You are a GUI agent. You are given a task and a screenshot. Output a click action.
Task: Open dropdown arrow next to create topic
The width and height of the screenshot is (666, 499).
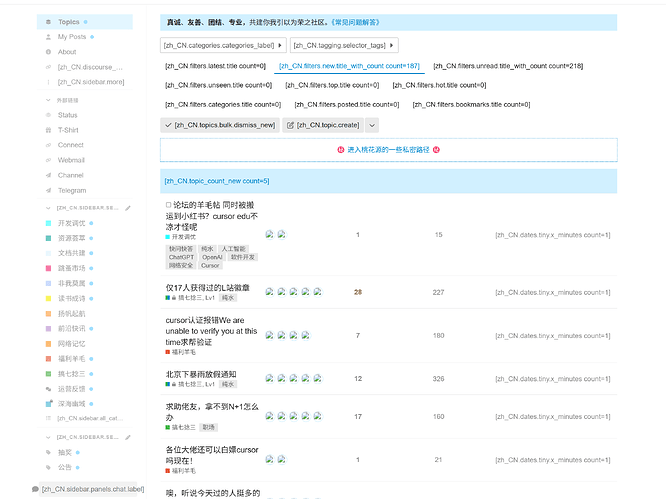[x=372, y=125]
